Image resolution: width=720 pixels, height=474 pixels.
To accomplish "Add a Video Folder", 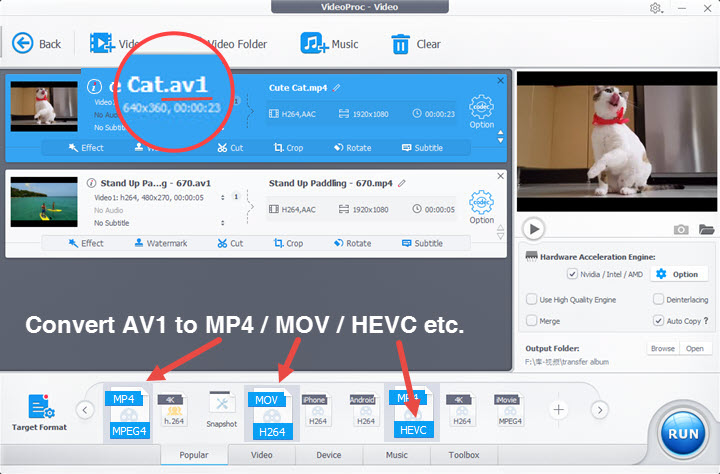I will pos(236,44).
